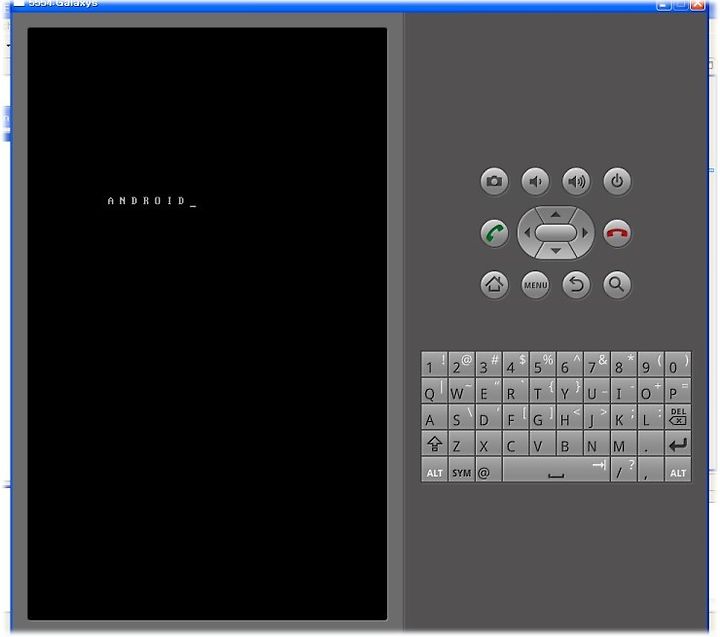Screen dimensions: 720x637
Task: Tap the 1 number key
Action: coord(434,364)
